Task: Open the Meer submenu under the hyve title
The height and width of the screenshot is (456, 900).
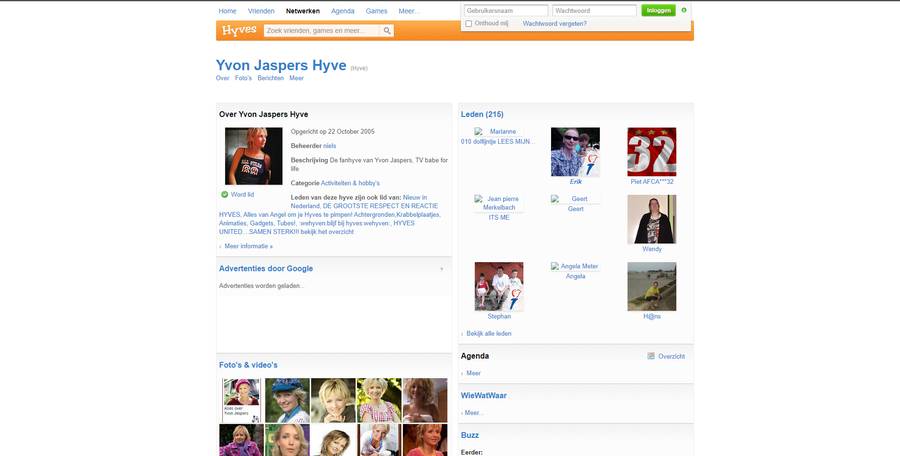Action: 296,78
